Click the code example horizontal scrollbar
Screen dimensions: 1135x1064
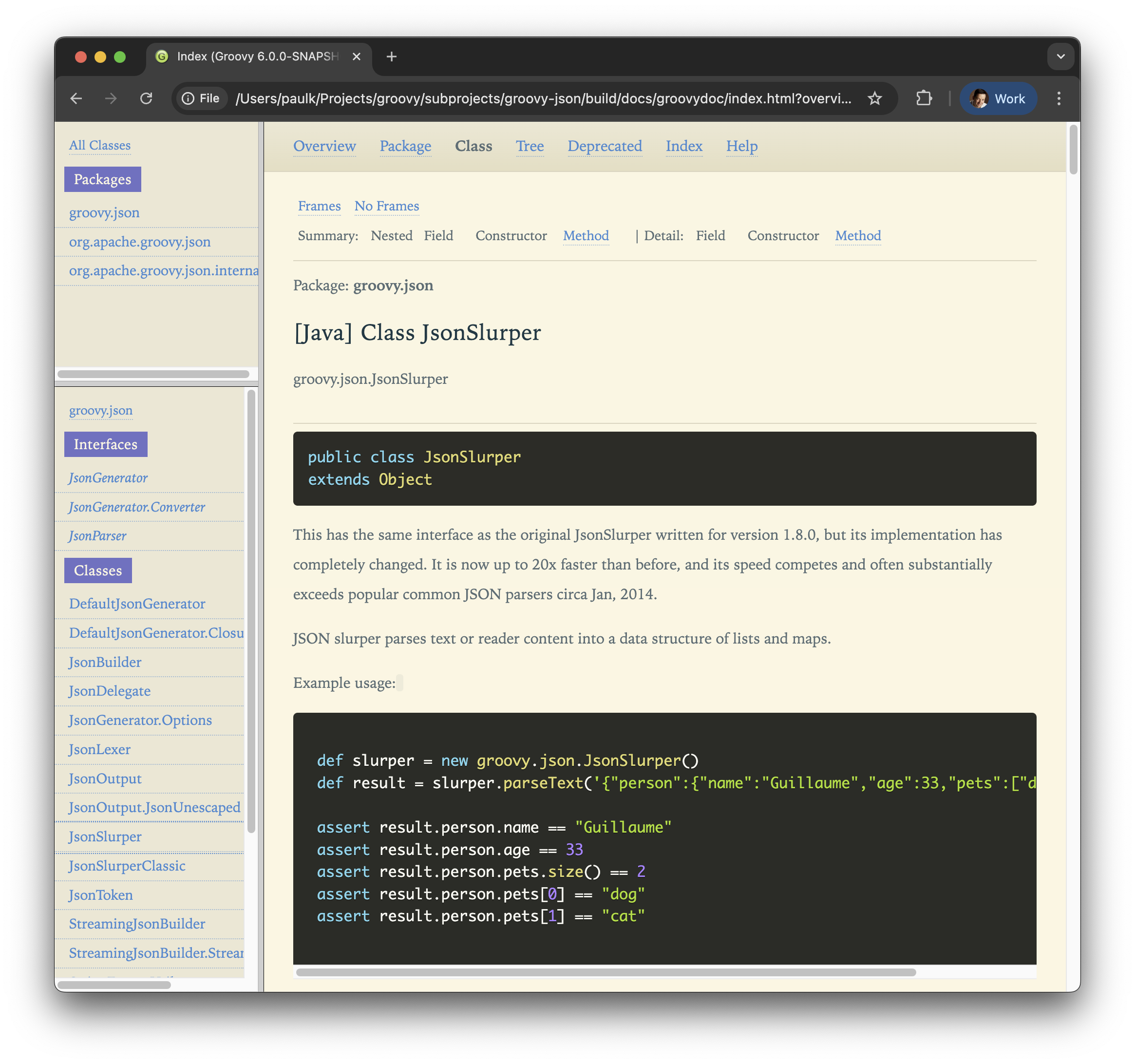(606, 972)
